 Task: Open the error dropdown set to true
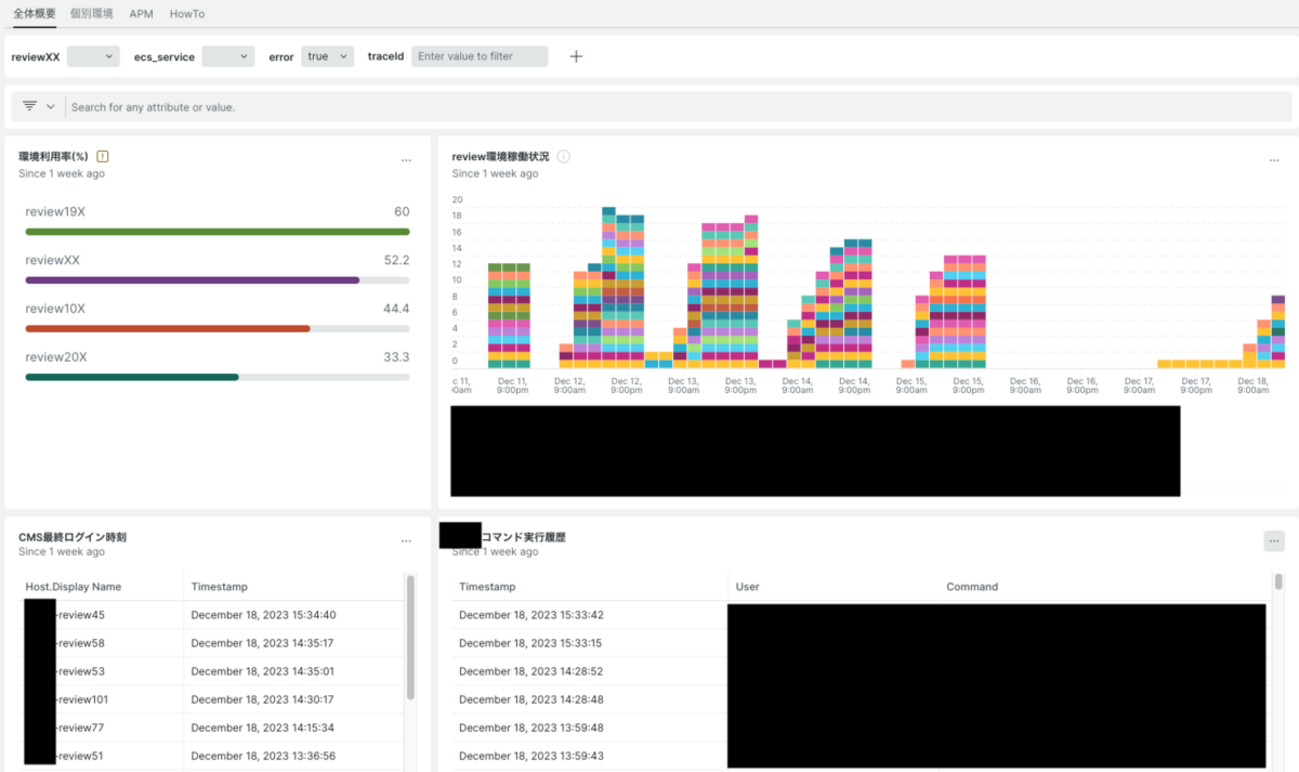[327, 57]
